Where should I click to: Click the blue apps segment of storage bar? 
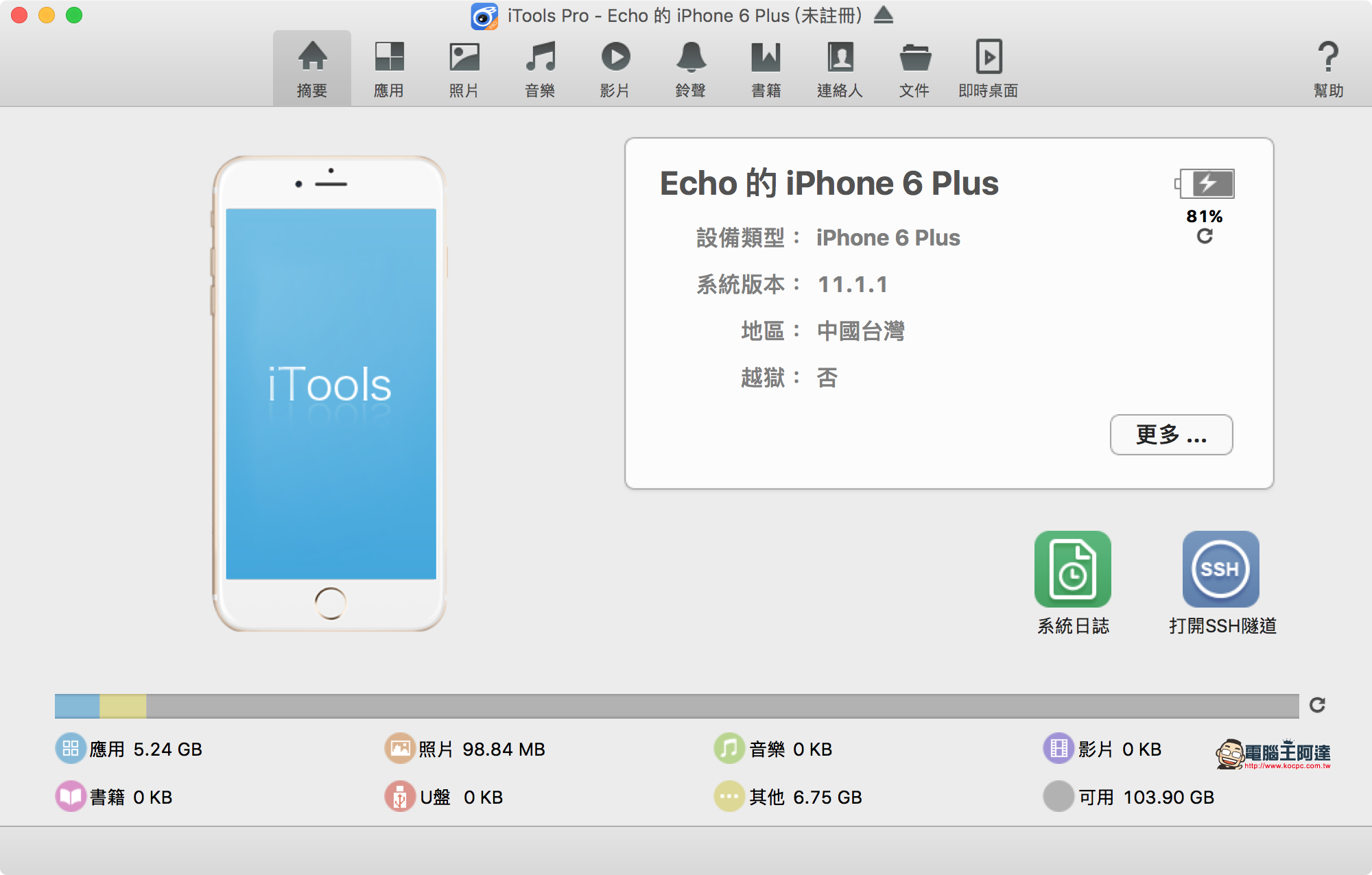pos(77,706)
